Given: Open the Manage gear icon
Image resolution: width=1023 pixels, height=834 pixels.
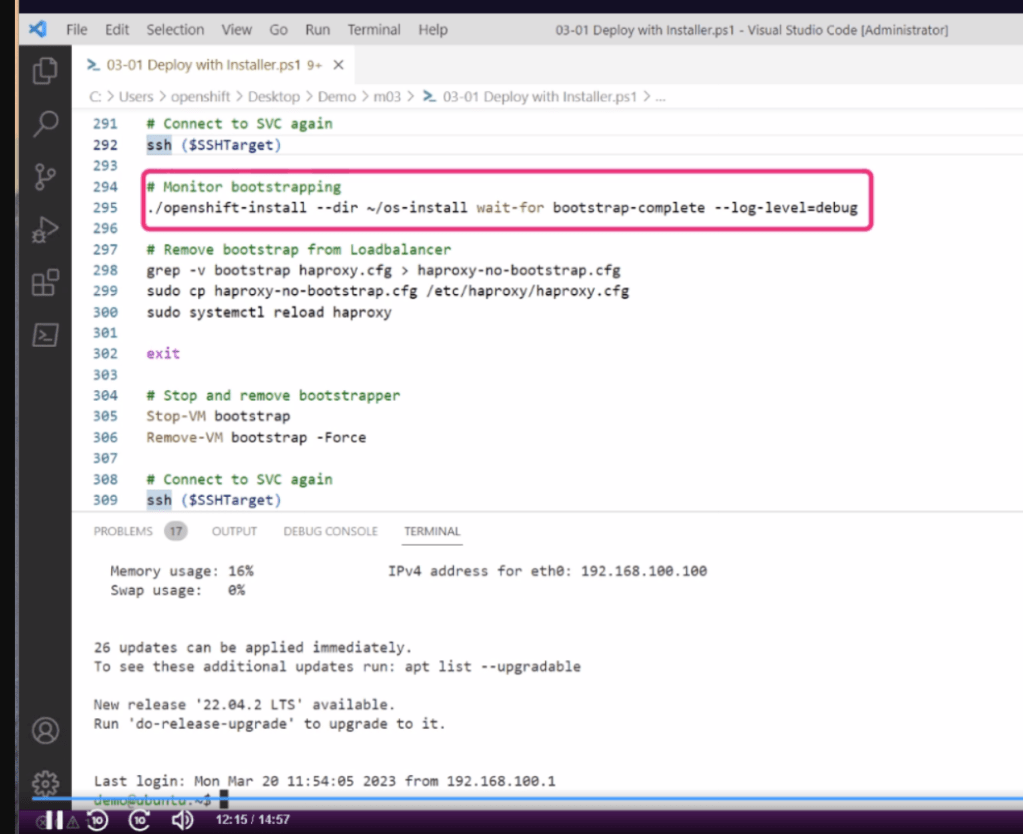Looking at the screenshot, I should 45,782.
